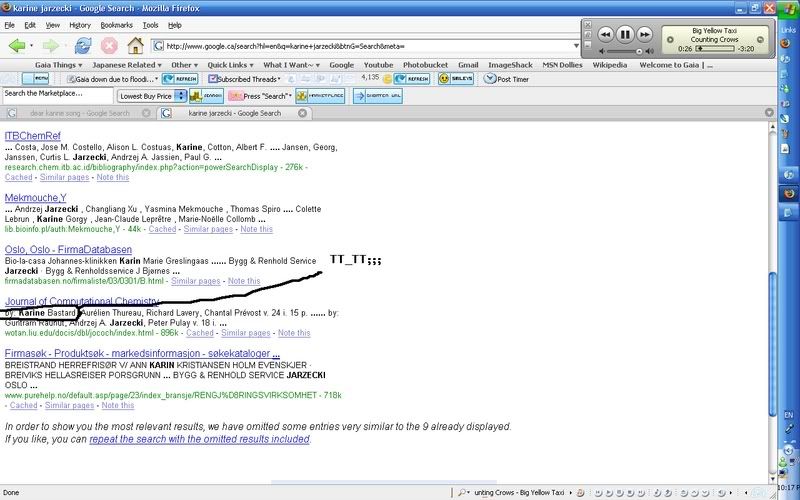
Task: Open the File menu
Action: (9, 25)
